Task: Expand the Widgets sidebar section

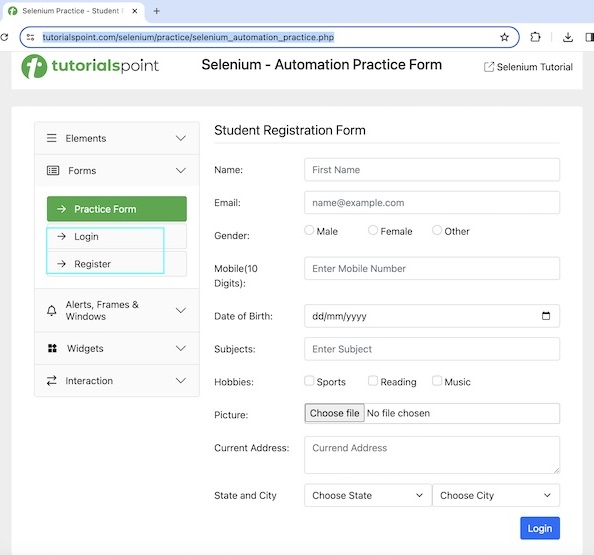Action: (117, 349)
